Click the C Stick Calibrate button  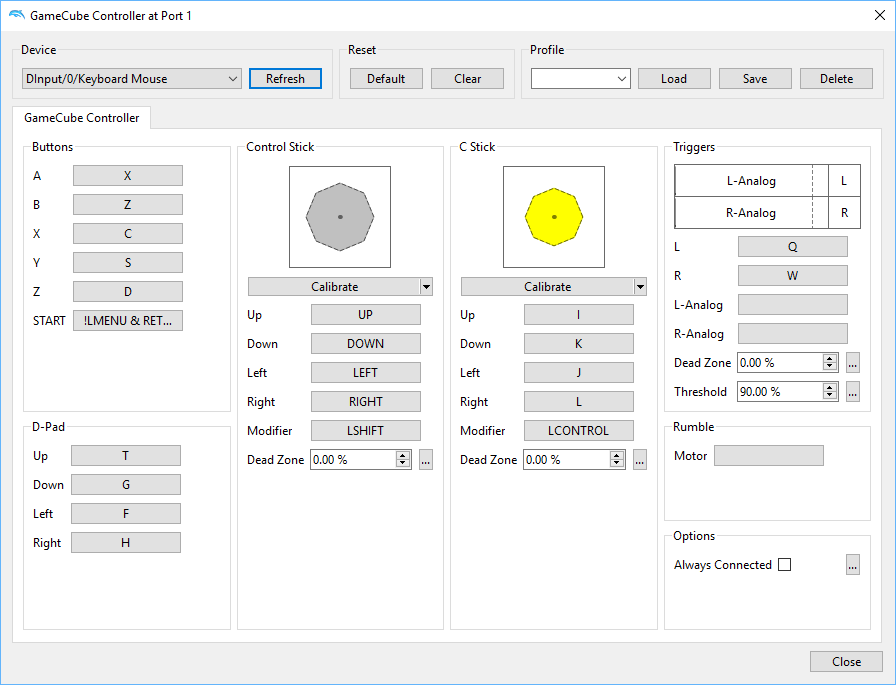click(547, 287)
